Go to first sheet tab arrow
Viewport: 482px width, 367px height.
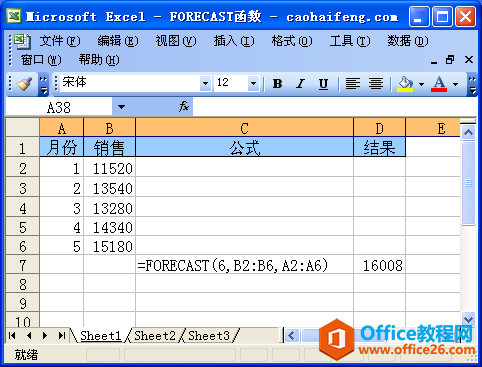12,335
